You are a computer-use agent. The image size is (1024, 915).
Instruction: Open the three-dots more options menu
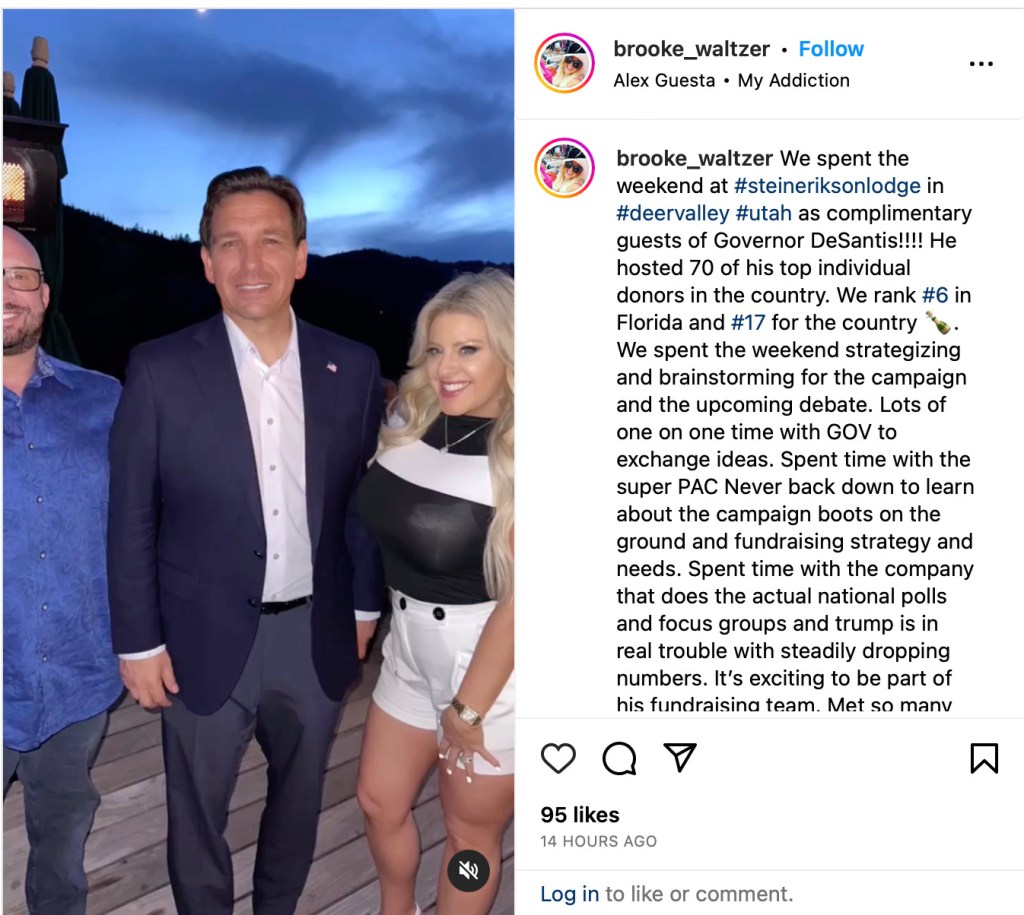point(981,64)
